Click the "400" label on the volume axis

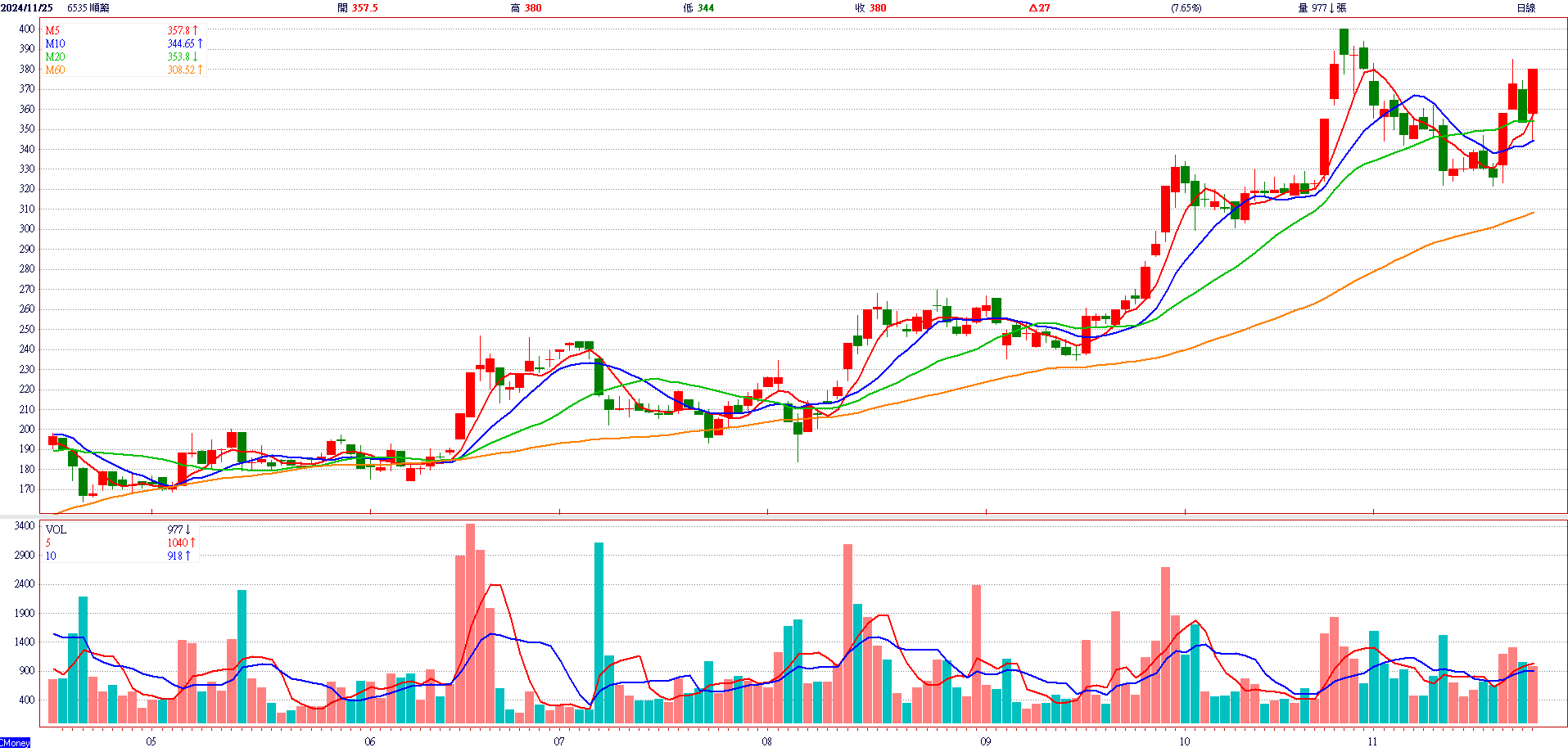[27, 700]
